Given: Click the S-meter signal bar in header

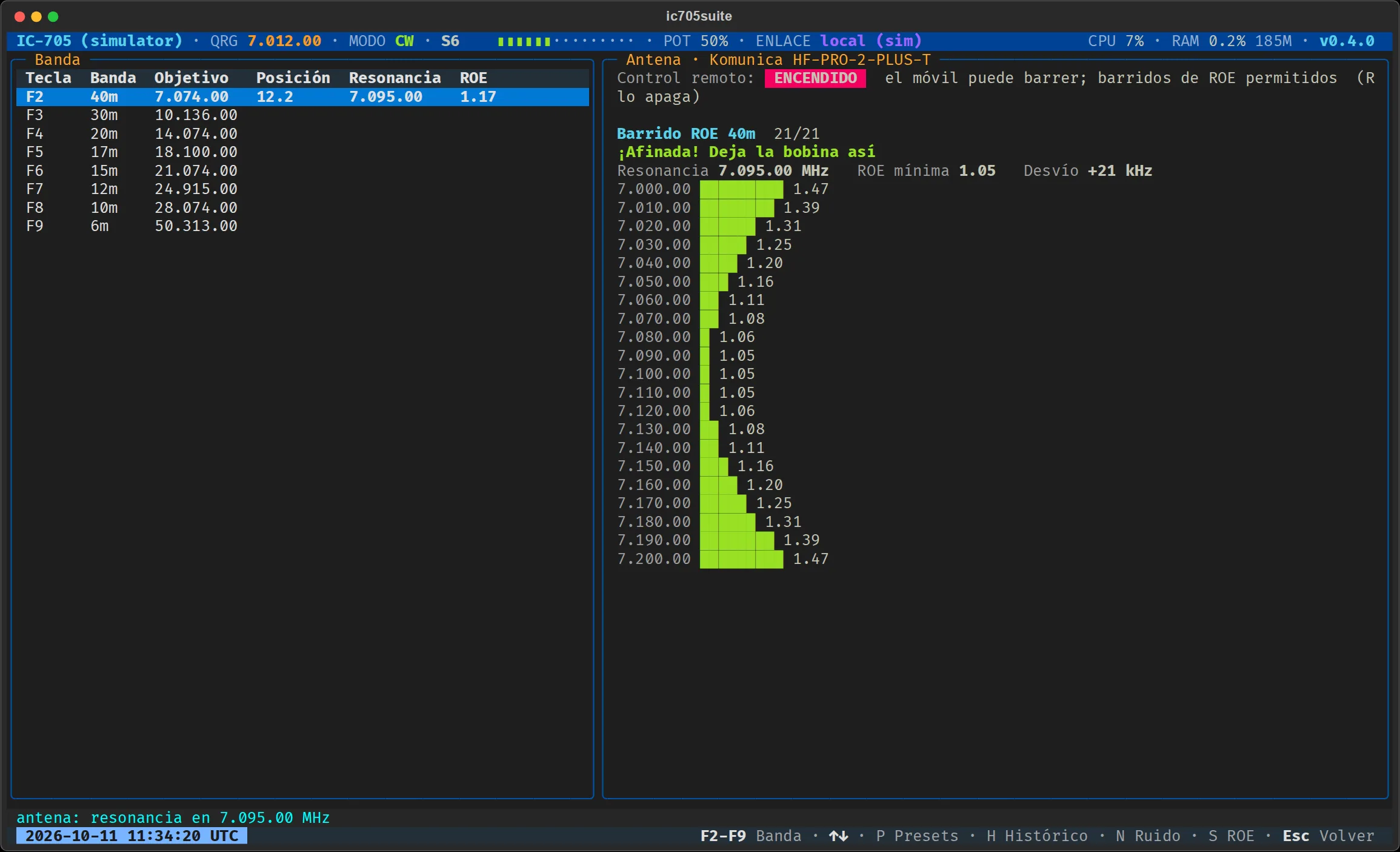Looking at the screenshot, I should click(x=565, y=41).
